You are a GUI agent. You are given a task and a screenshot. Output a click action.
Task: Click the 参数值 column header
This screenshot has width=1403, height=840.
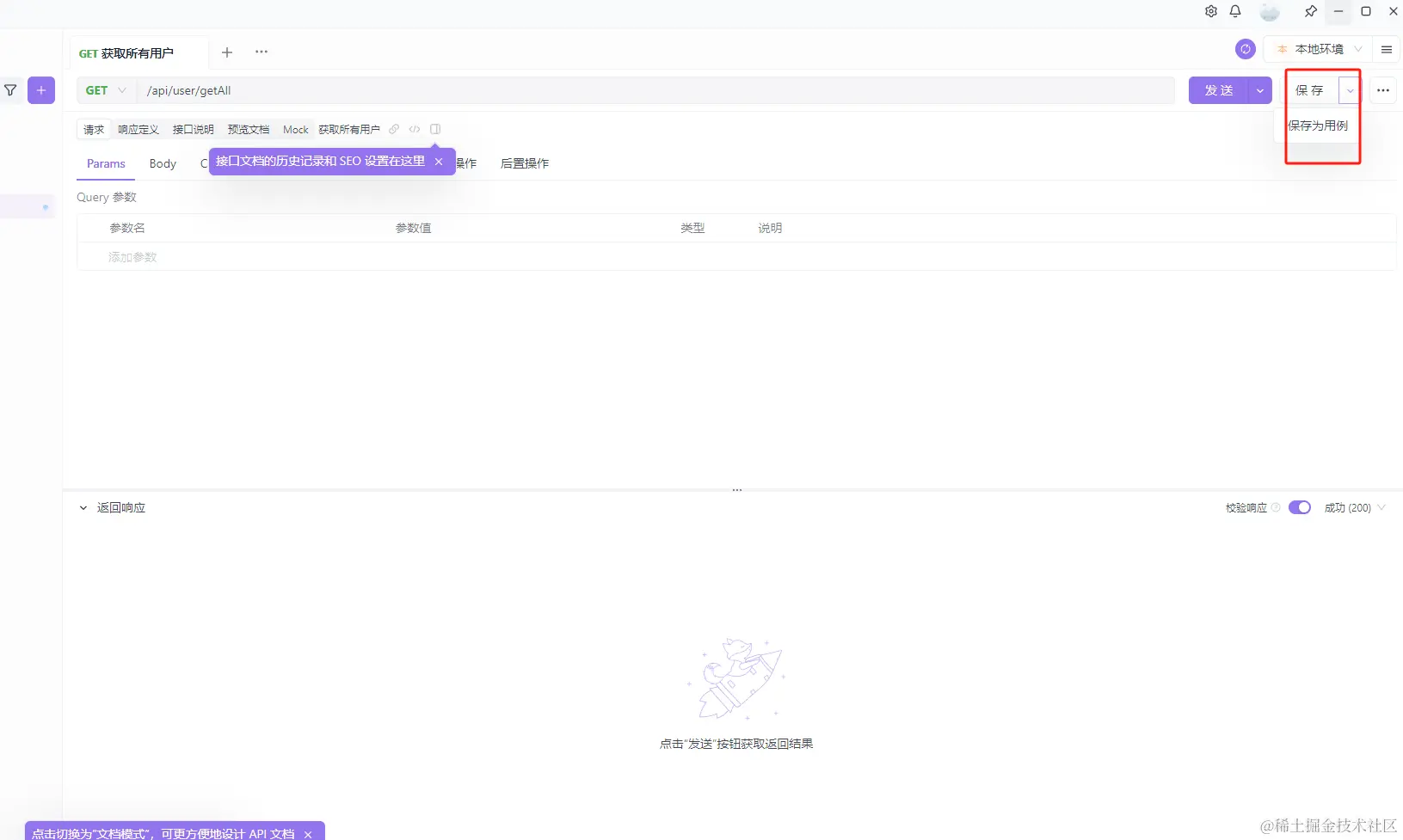pos(414,228)
